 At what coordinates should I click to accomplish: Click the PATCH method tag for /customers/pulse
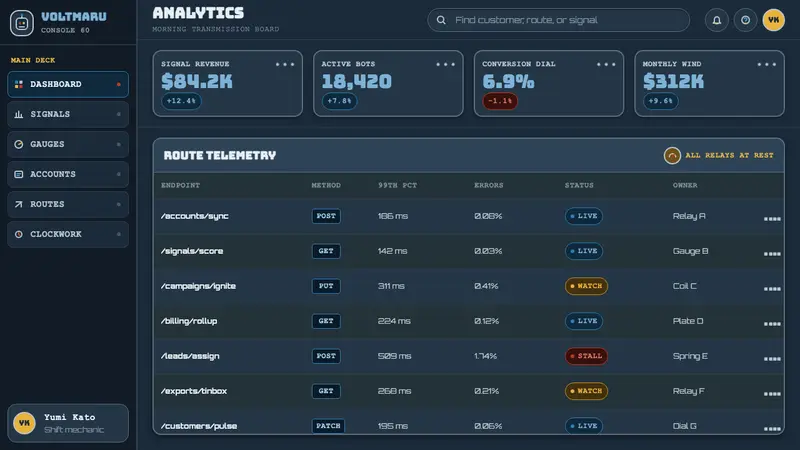click(x=328, y=426)
